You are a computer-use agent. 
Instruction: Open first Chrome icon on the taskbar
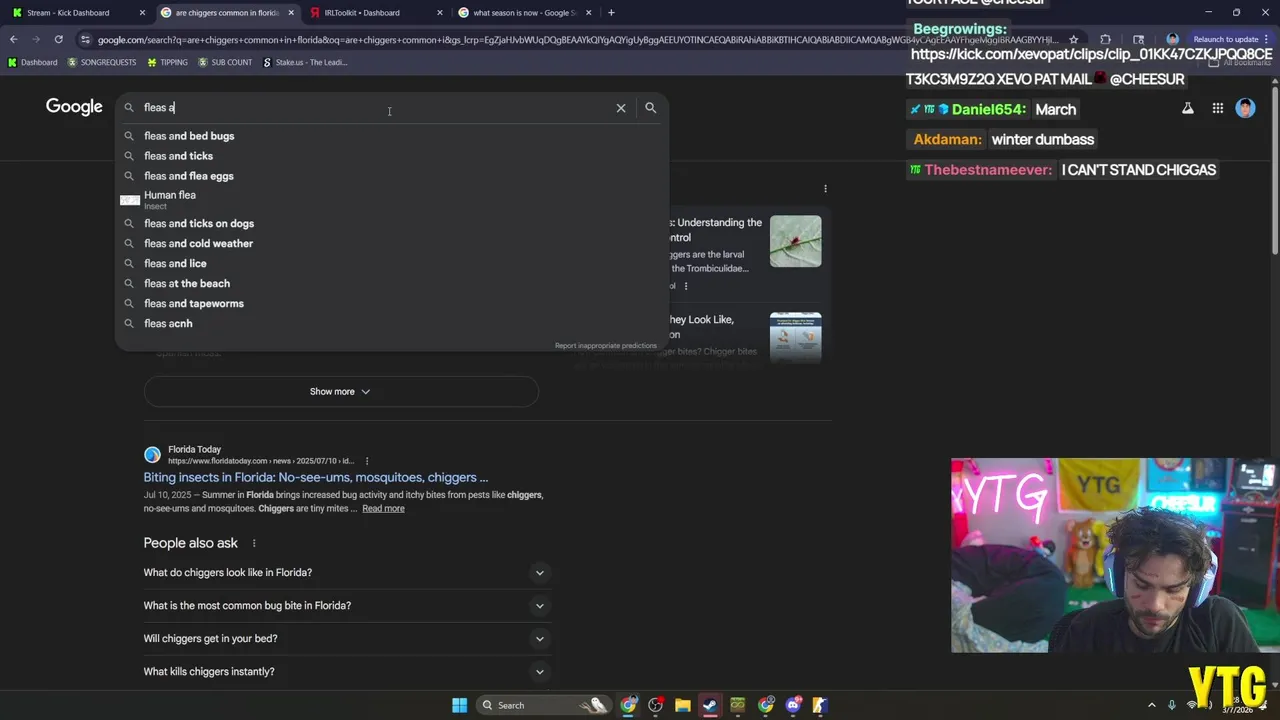click(628, 705)
